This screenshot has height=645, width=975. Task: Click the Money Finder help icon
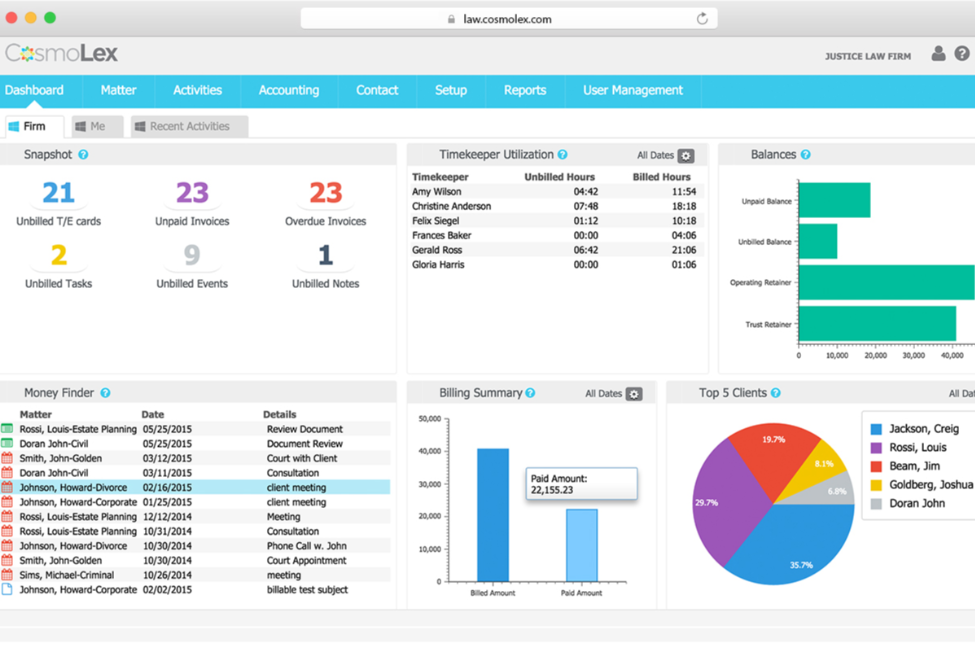click(106, 392)
